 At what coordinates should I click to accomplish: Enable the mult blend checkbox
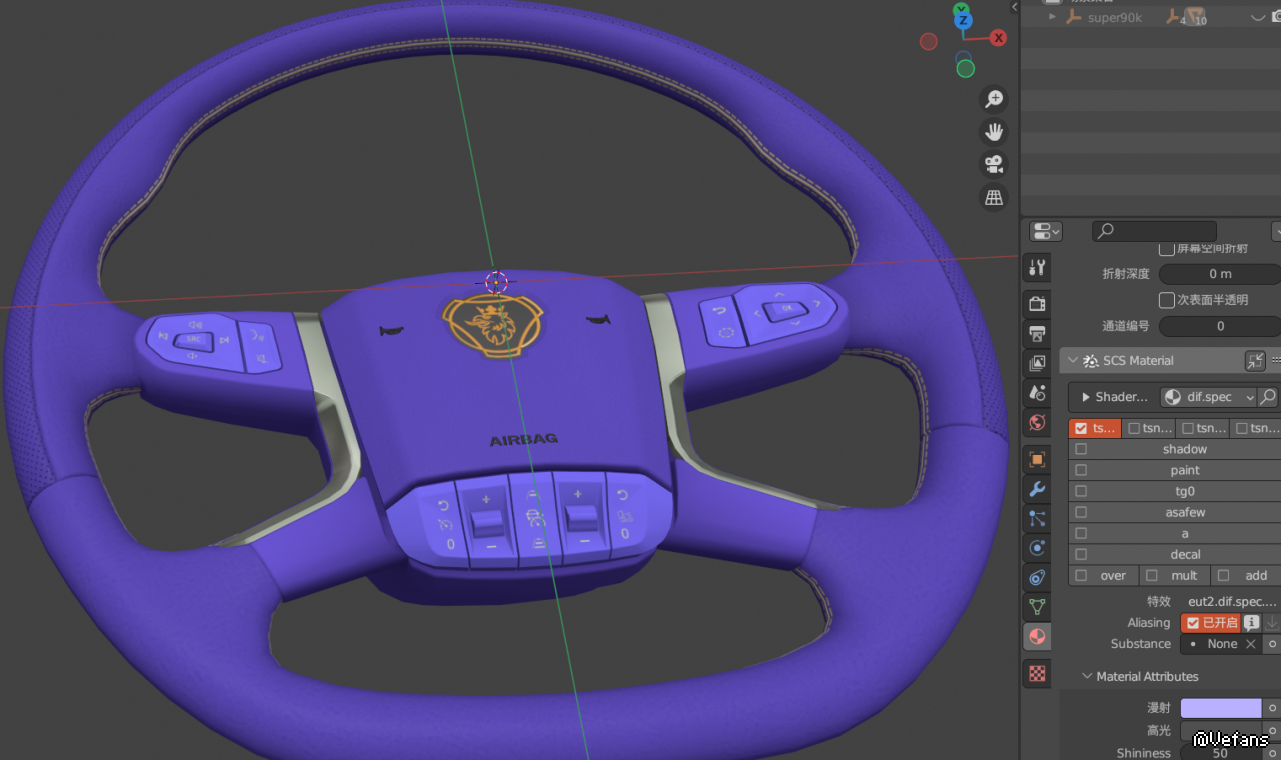(1152, 575)
